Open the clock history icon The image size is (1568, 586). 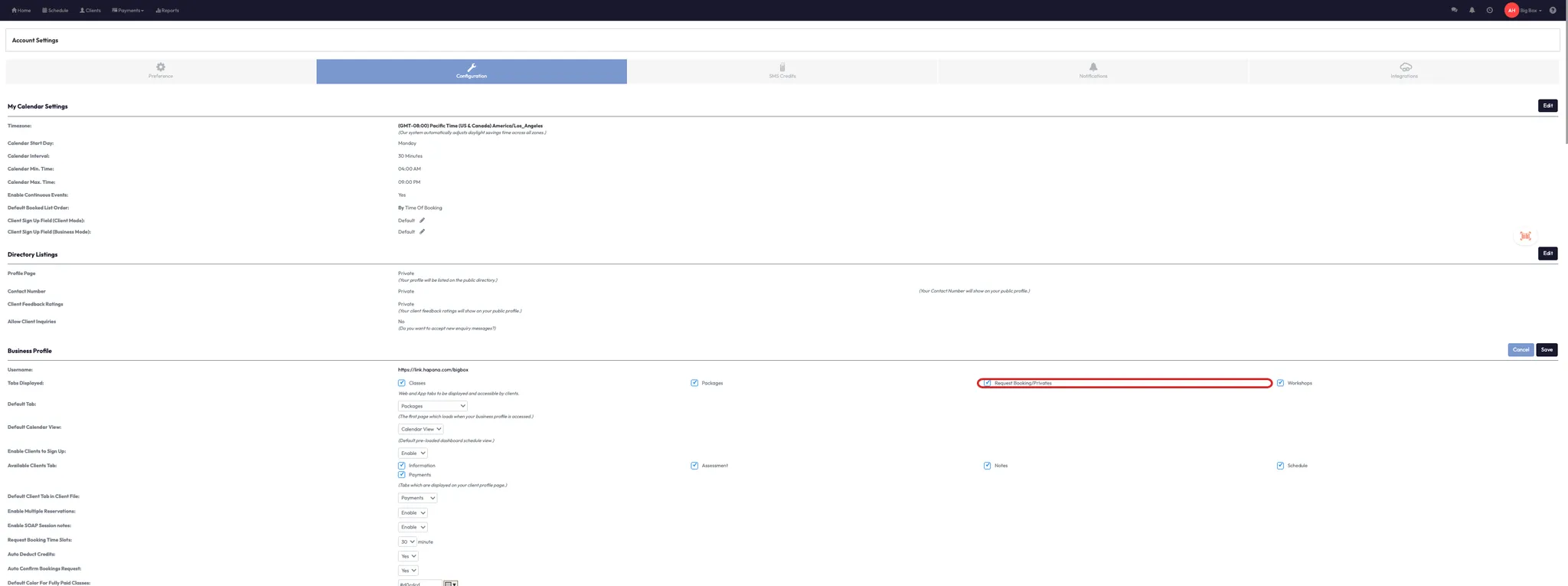click(x=1489, y=10)
